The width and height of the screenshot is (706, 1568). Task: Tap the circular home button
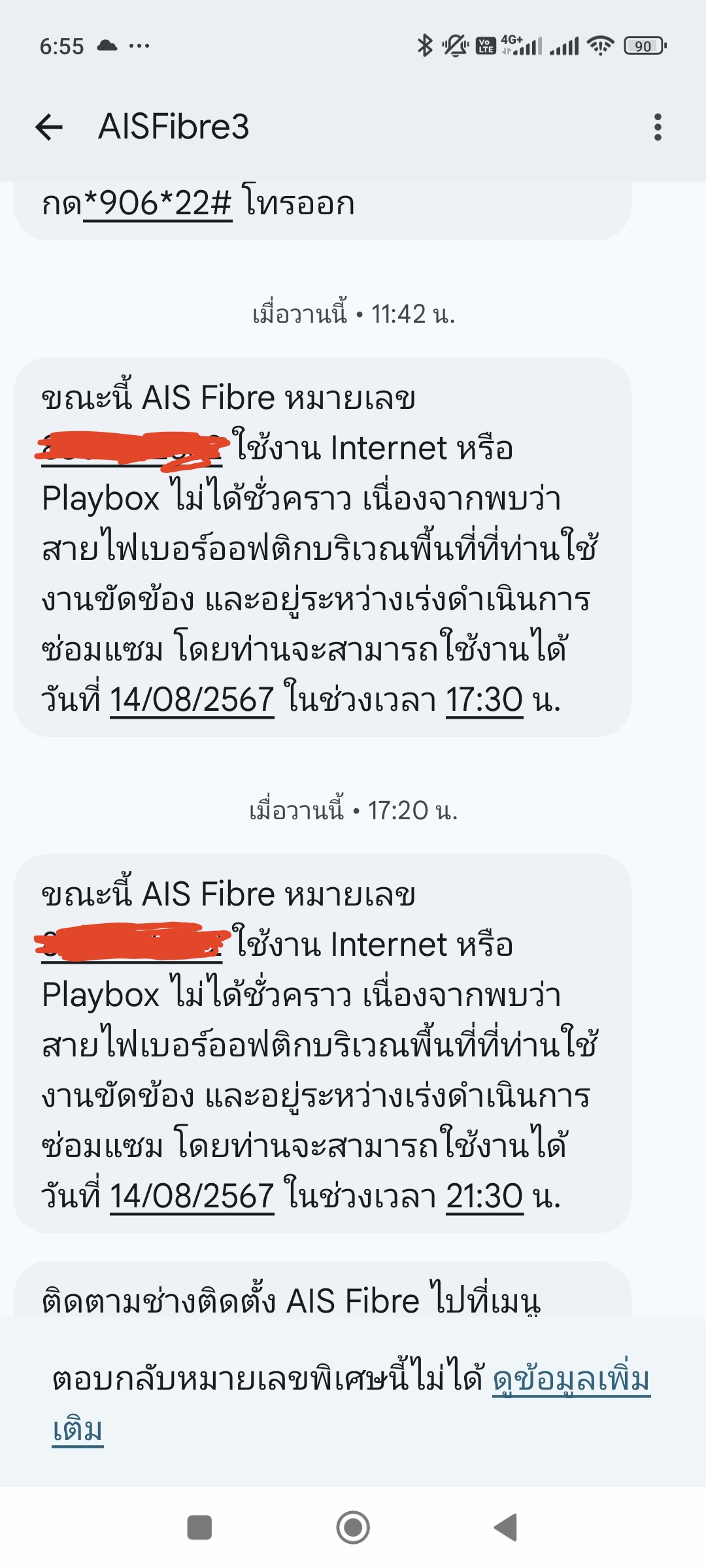point(353,1527)
